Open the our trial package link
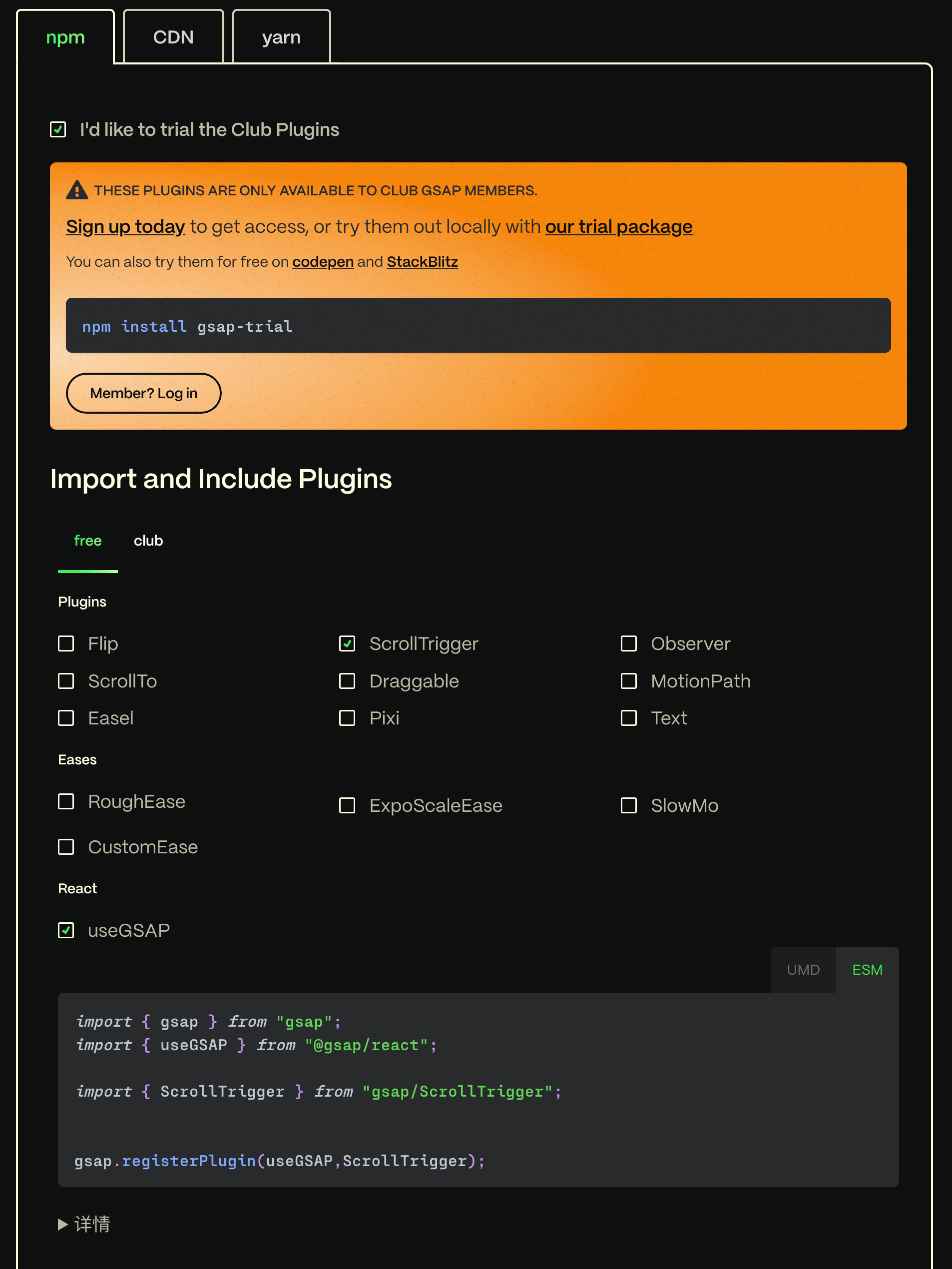This screenshot has width=952, height=1269. coord(619,227)
